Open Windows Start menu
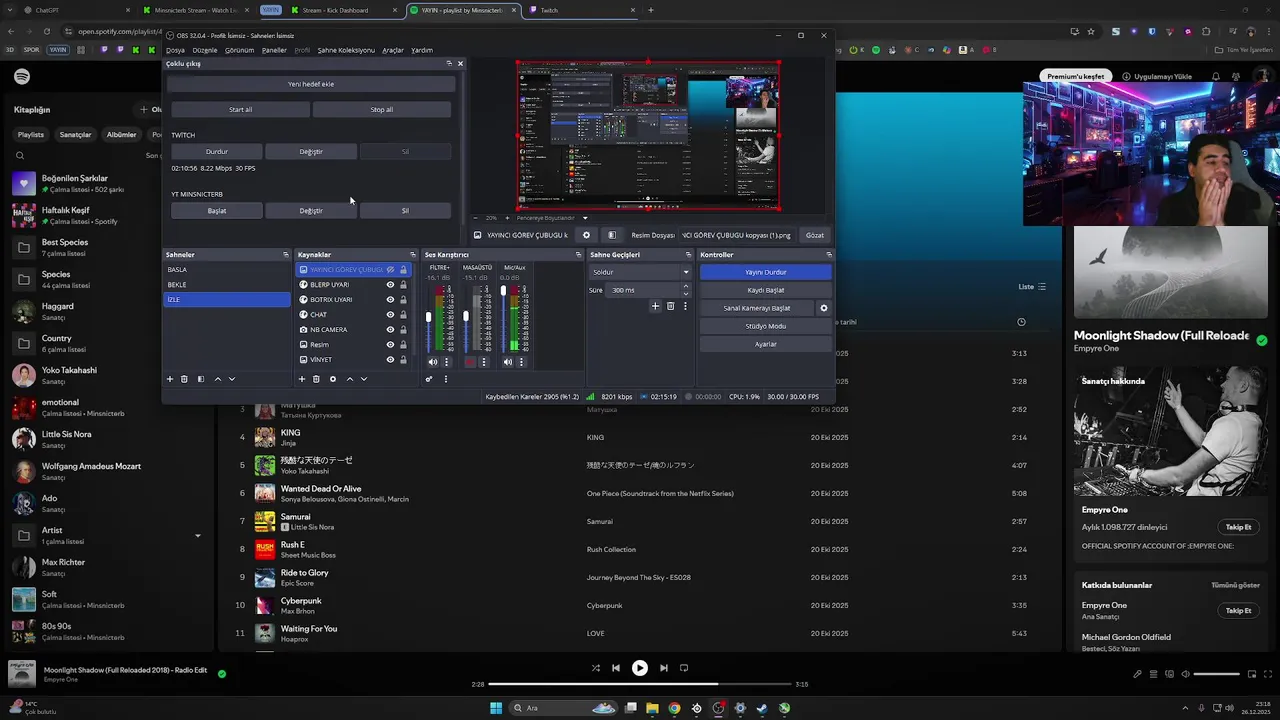 pyautogui.click(x=496, y=708)
